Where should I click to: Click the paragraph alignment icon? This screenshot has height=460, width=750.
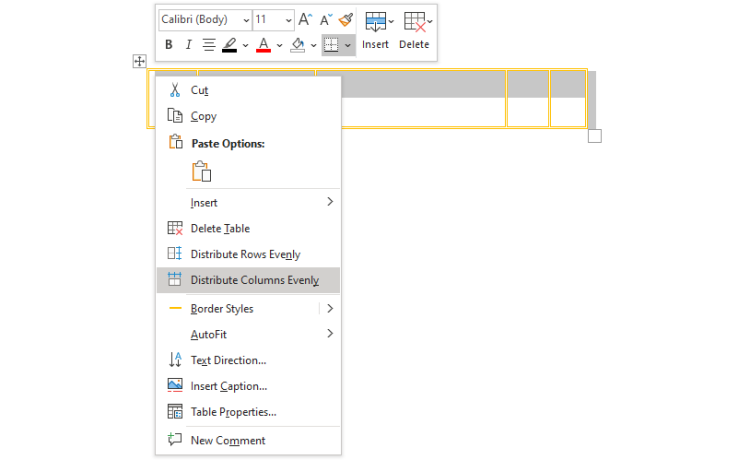click(x=209, y=45)
